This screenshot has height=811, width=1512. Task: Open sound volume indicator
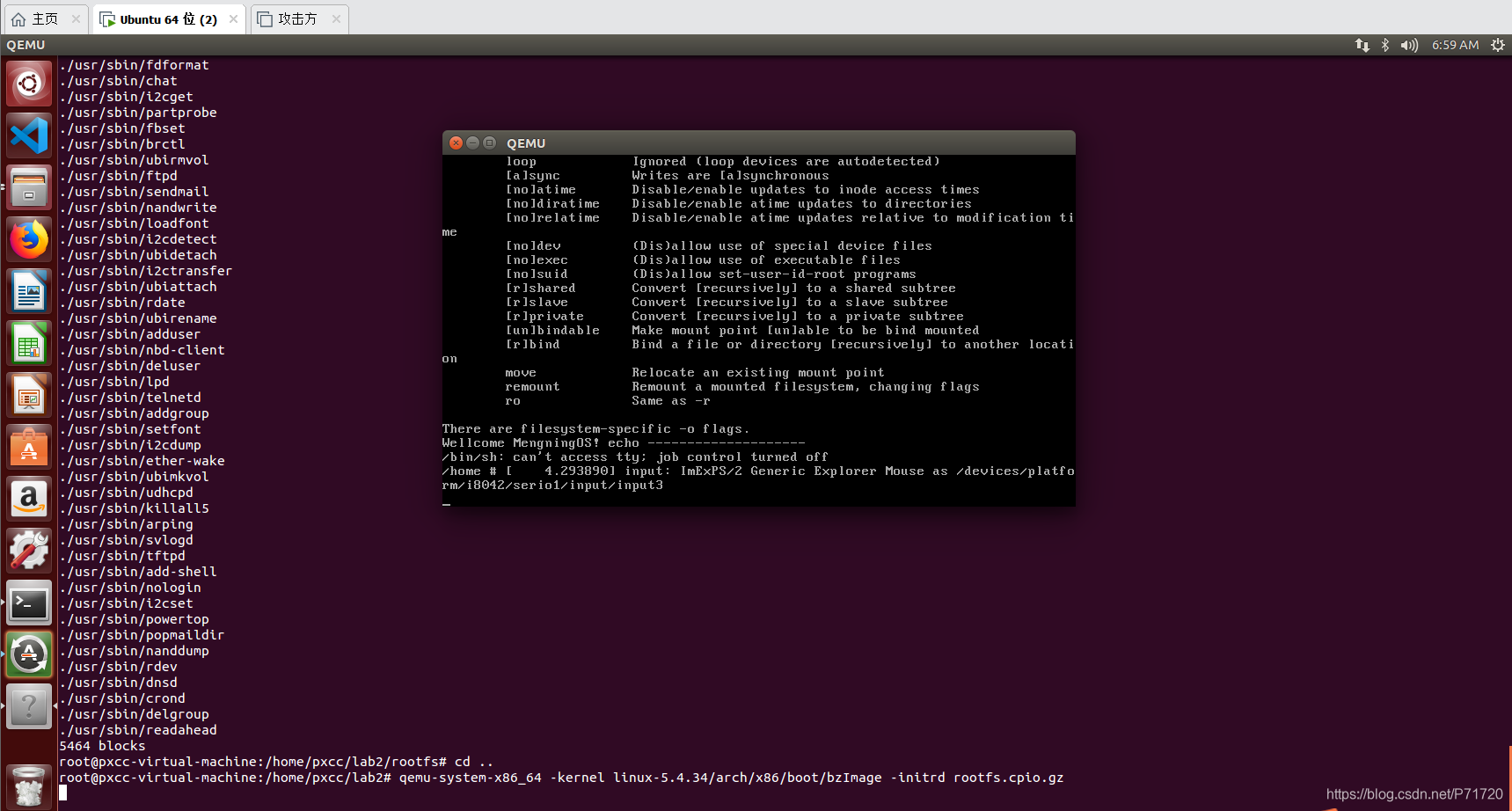1409,45
